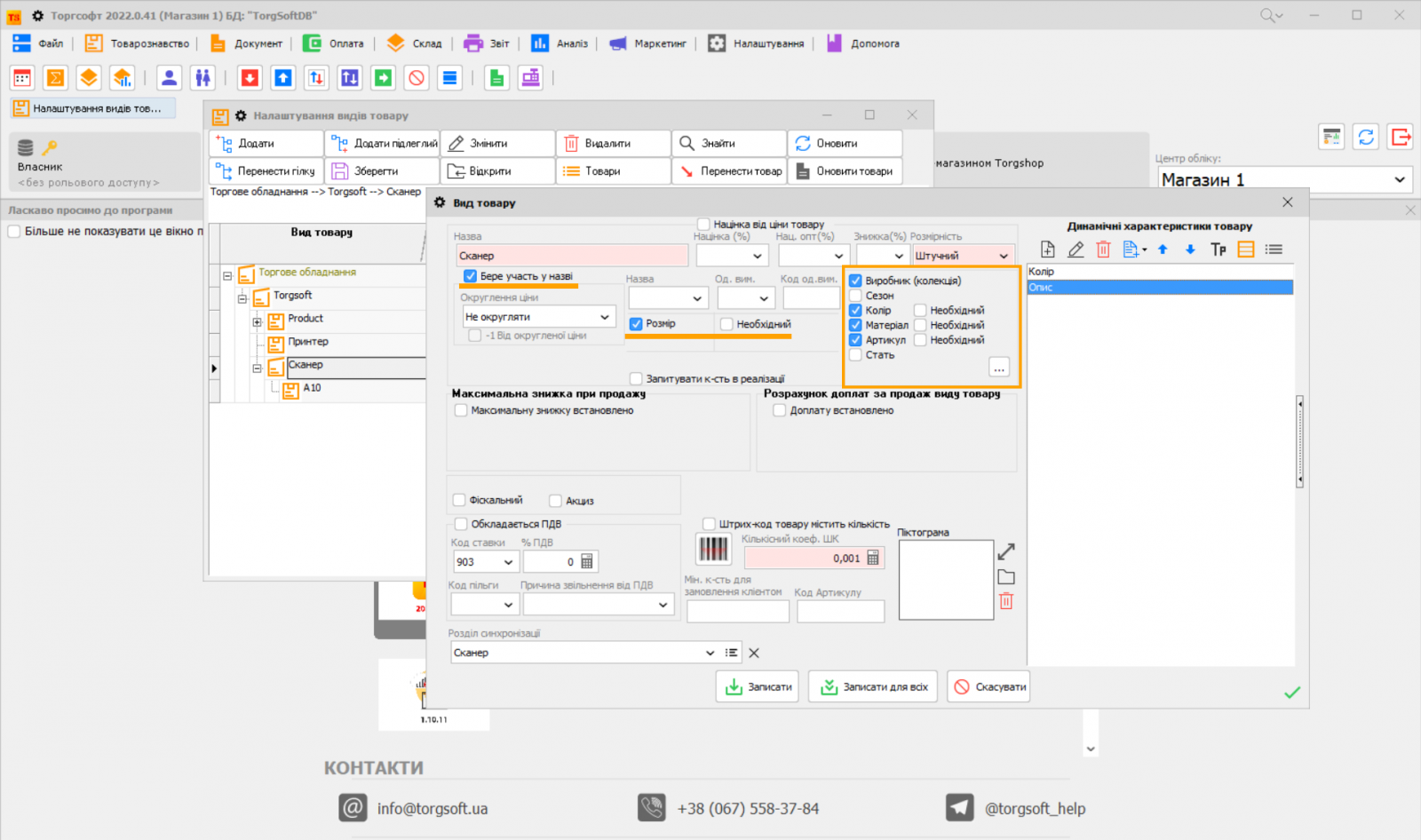The image size is (1421, 840).
Task: Open the Маркетинг menu
Action: (x=648, y=44)
